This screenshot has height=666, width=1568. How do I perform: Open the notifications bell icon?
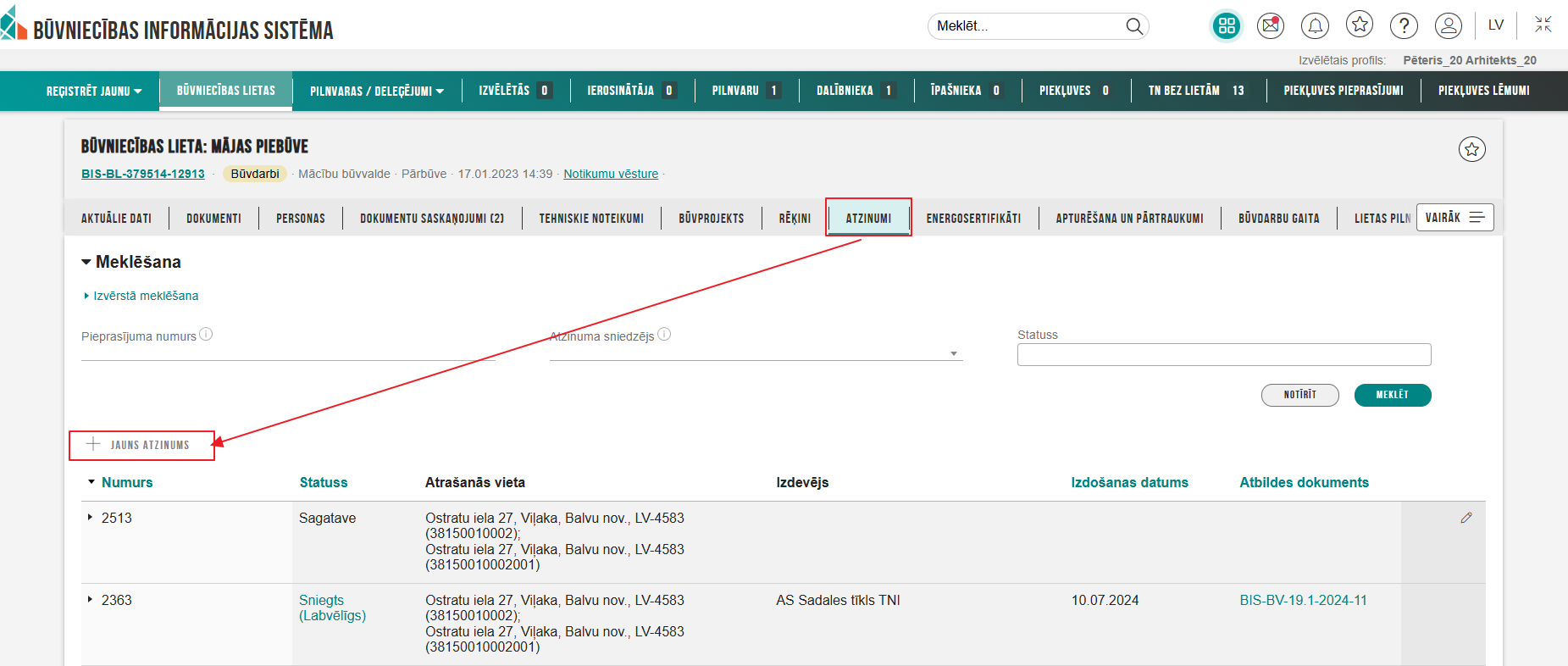click(x=1315, y=25)
